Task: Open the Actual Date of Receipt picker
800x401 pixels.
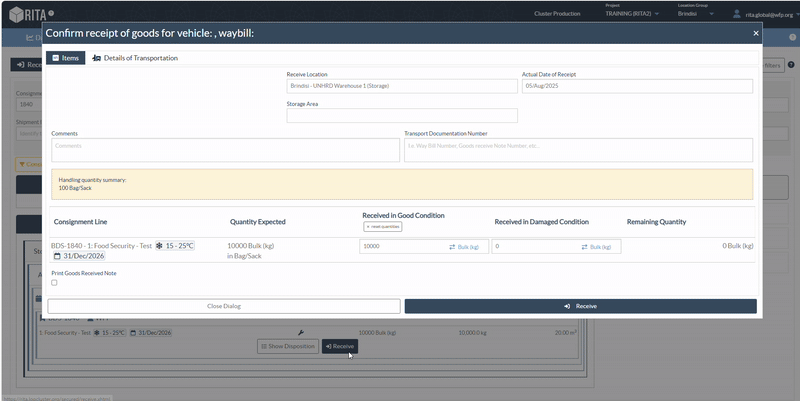Action: tap(636, 86)
